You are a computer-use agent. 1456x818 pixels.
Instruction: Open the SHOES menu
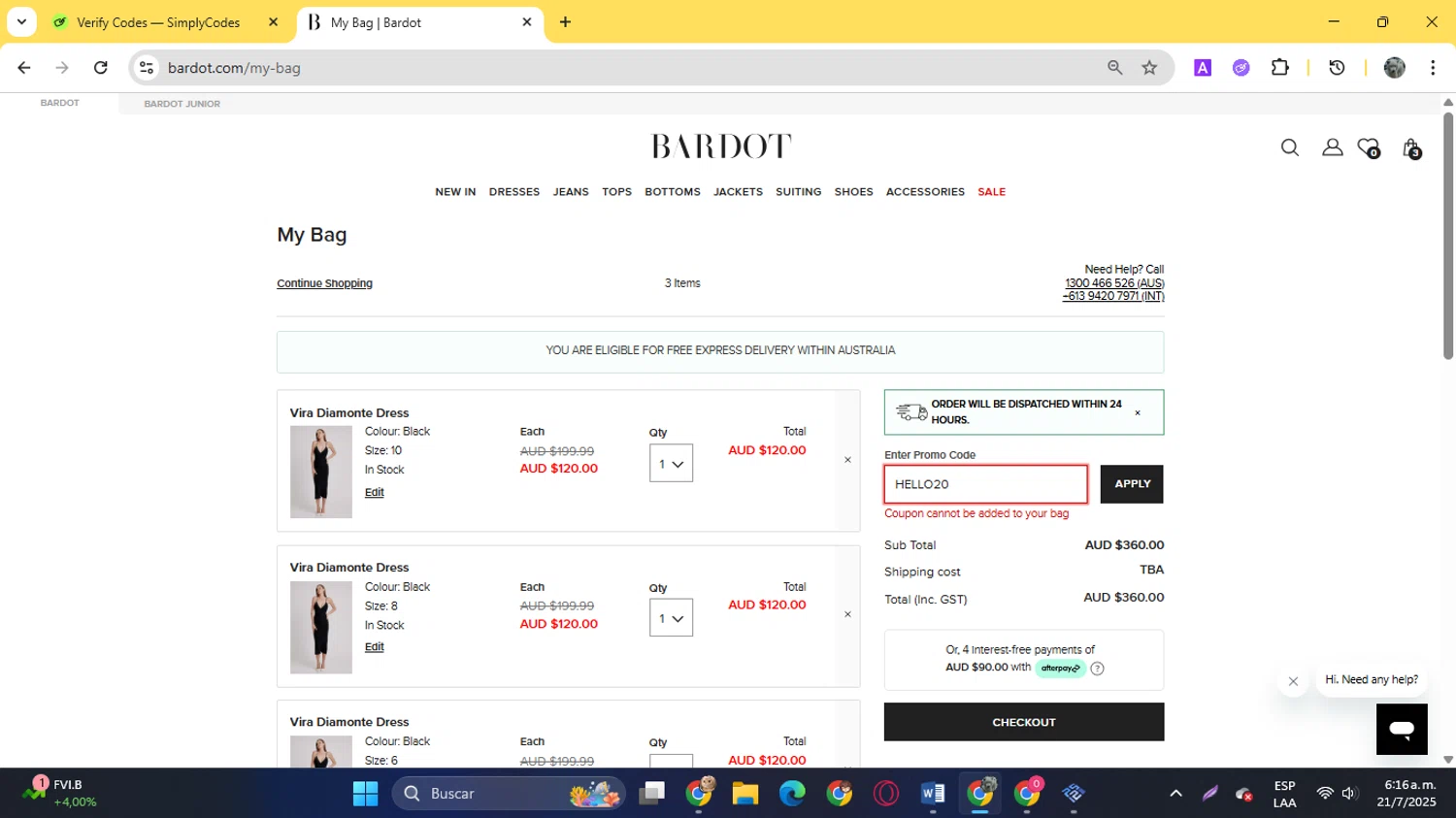[853, 192]
